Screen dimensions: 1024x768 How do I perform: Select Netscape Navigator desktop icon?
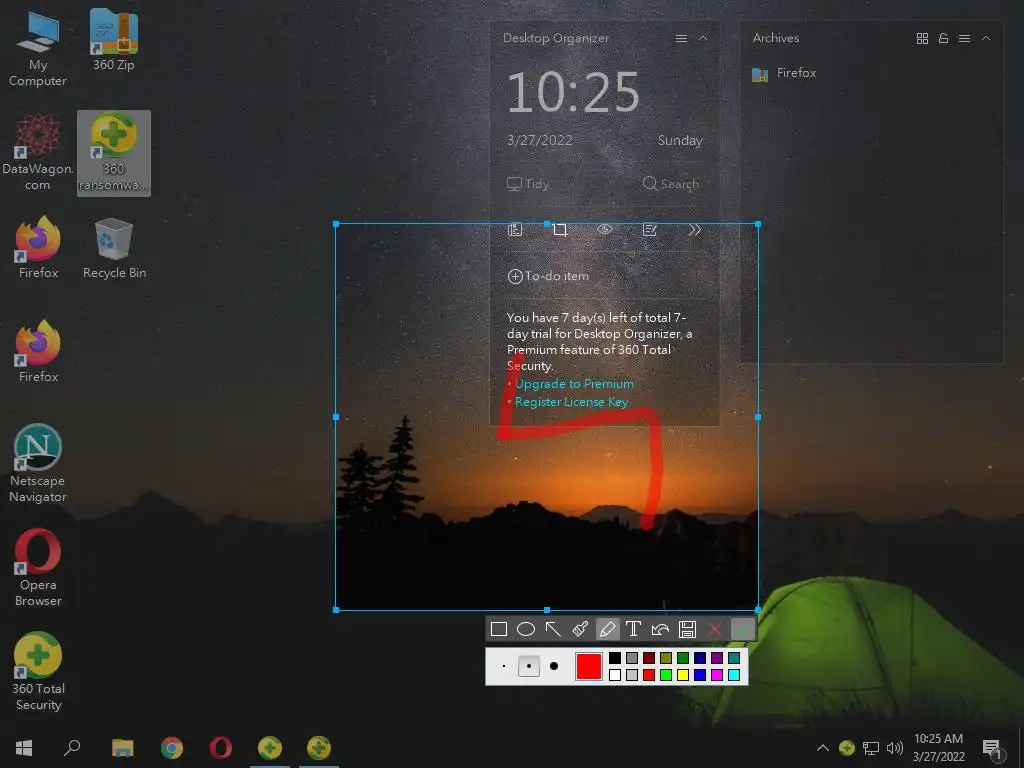(x=38, y=464)
